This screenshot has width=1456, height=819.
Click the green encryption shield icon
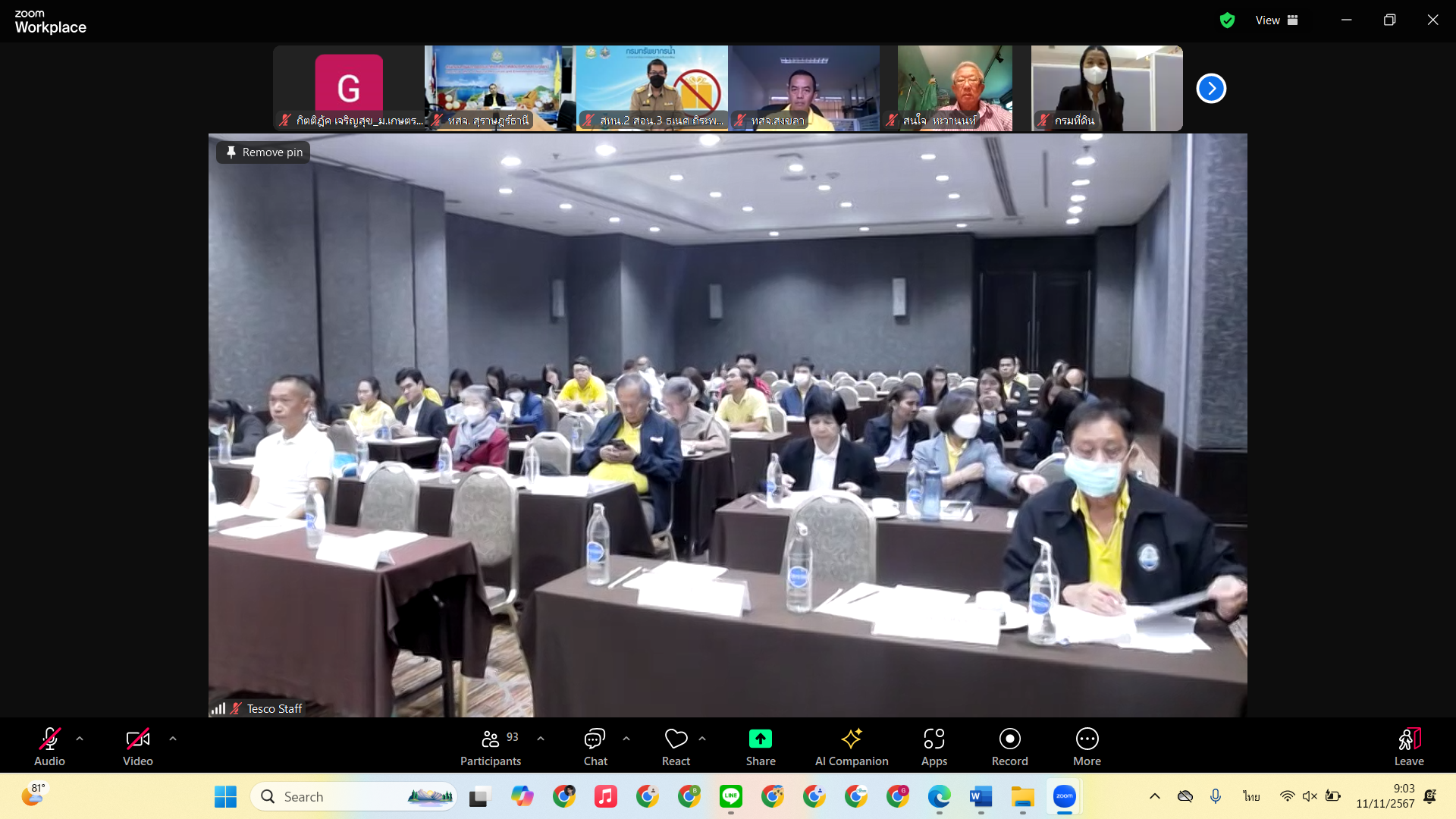[1227, 20]
